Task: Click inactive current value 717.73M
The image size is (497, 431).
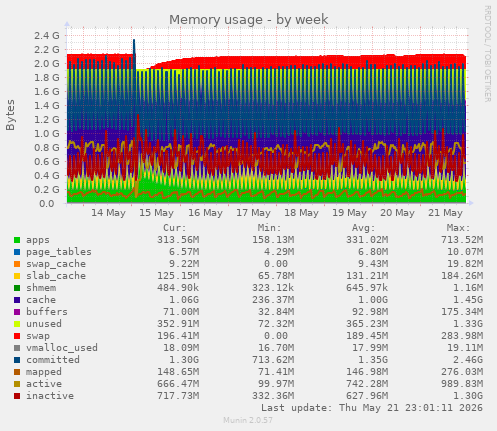Action: click(178, 396)
